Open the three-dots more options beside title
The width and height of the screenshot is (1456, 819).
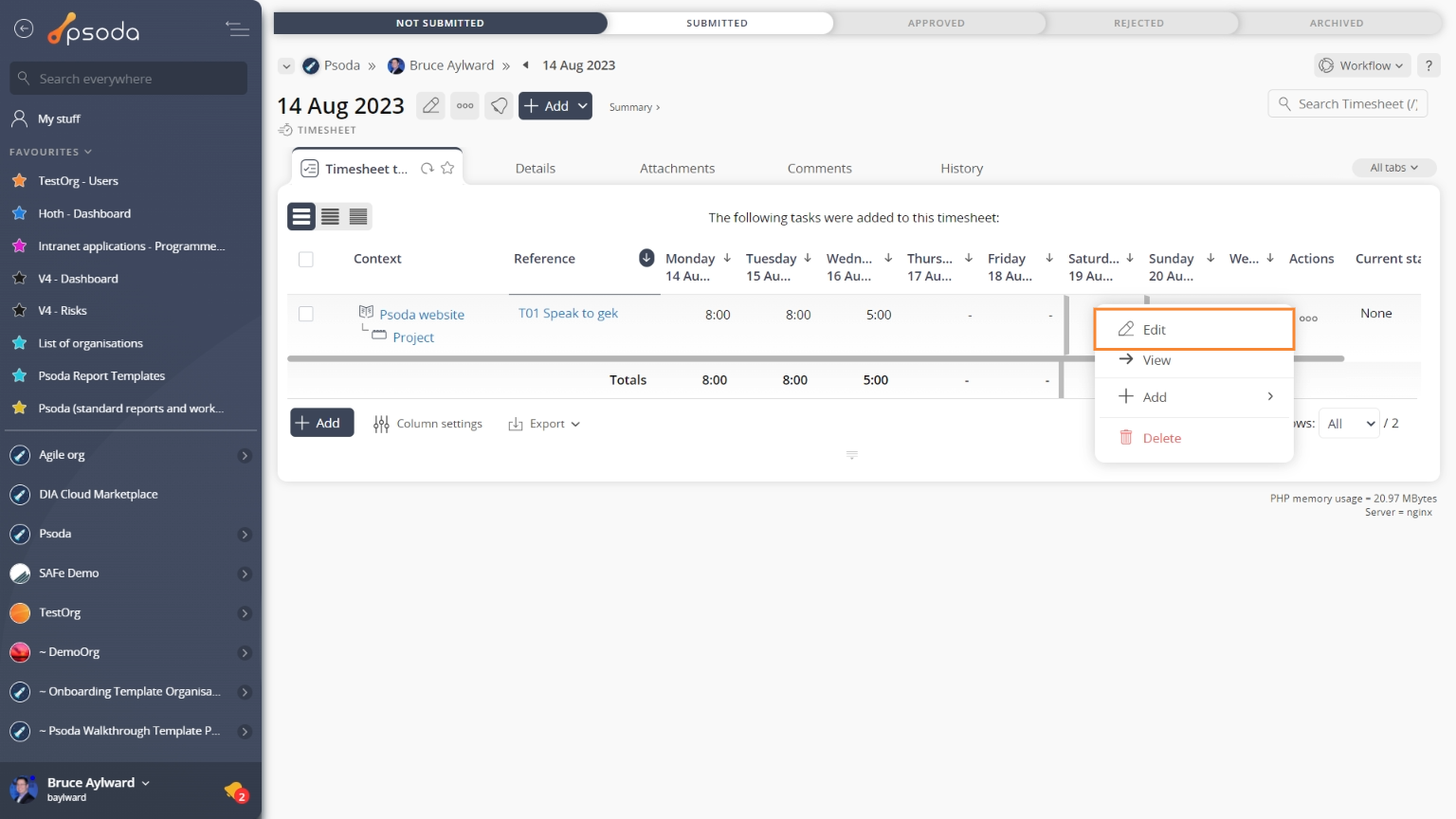pyautogui.click(x=464, y=105)
